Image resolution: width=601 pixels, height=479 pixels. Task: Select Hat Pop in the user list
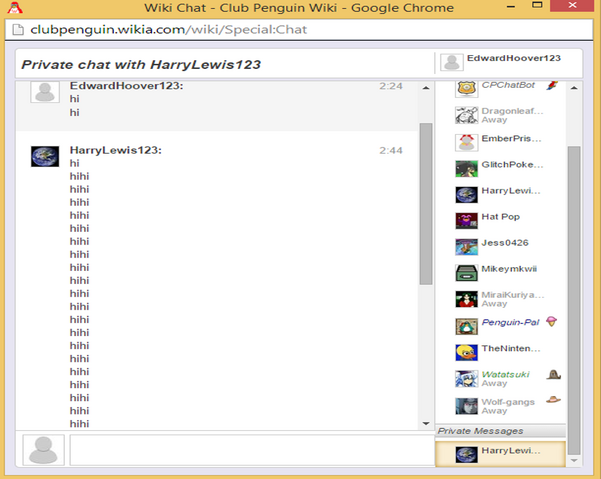pyautogui.click(x=501, y=217)
